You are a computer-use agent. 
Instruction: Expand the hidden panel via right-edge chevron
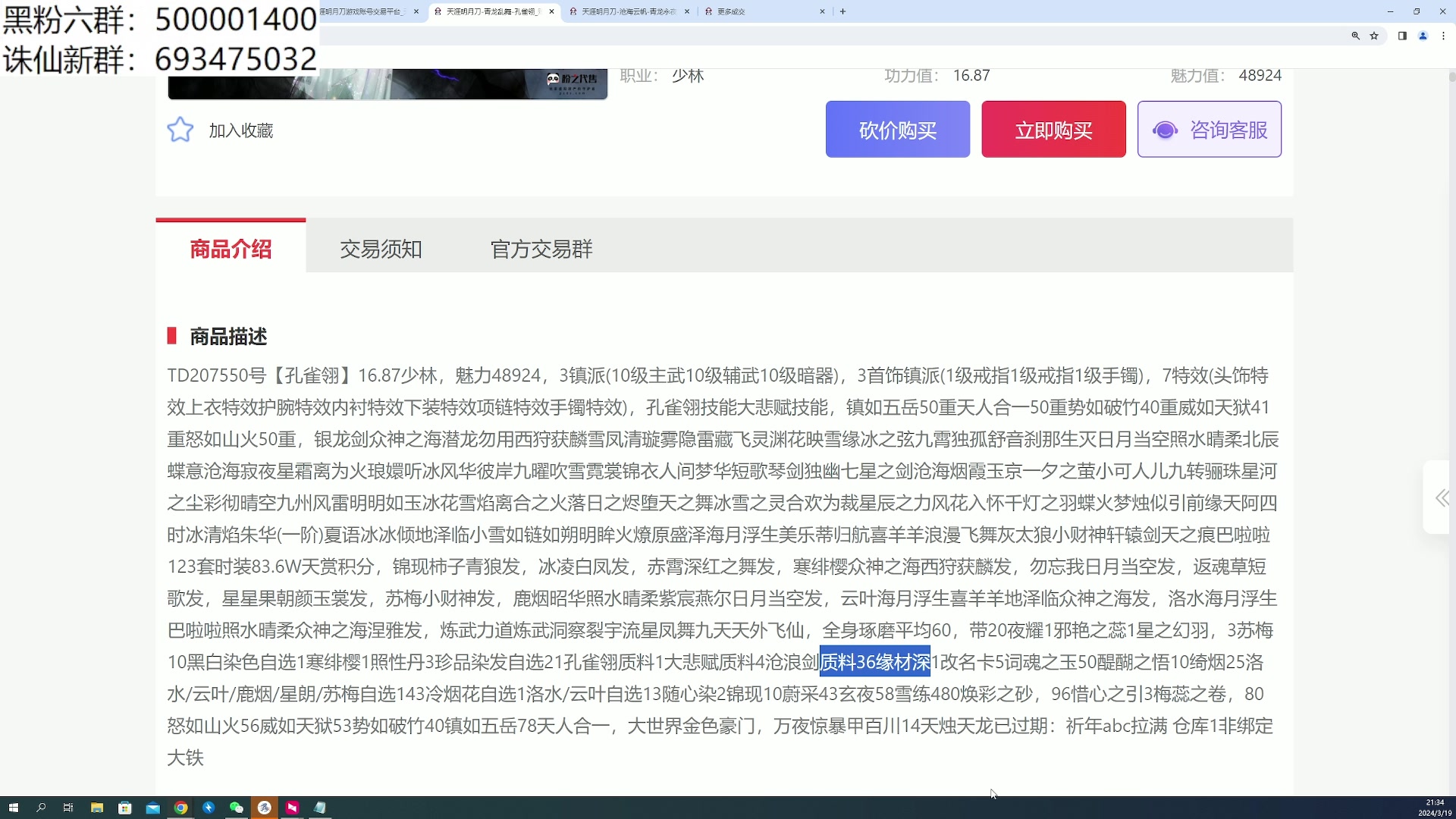point(1440,498)
